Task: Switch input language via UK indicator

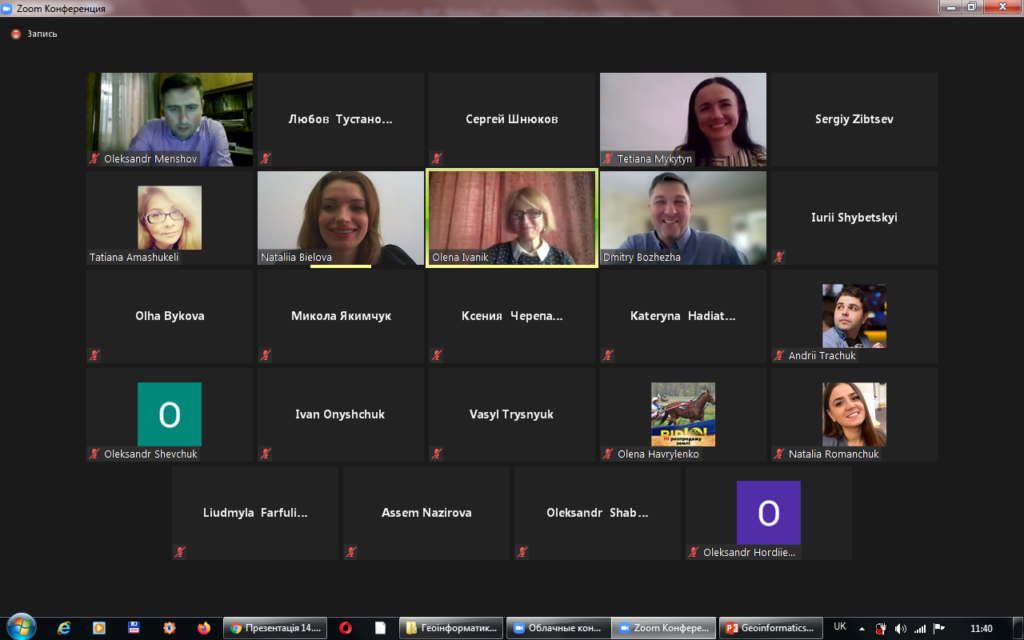Action: (840, 627)
